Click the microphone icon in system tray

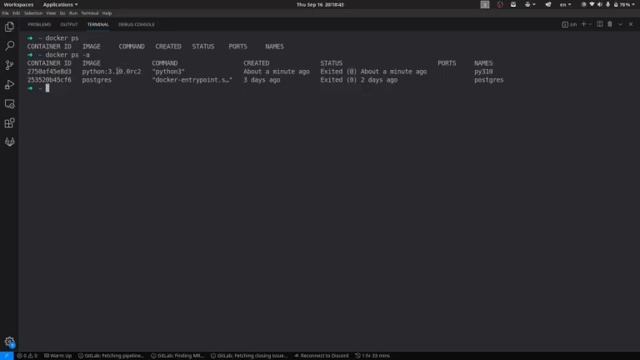click(607, 4)
